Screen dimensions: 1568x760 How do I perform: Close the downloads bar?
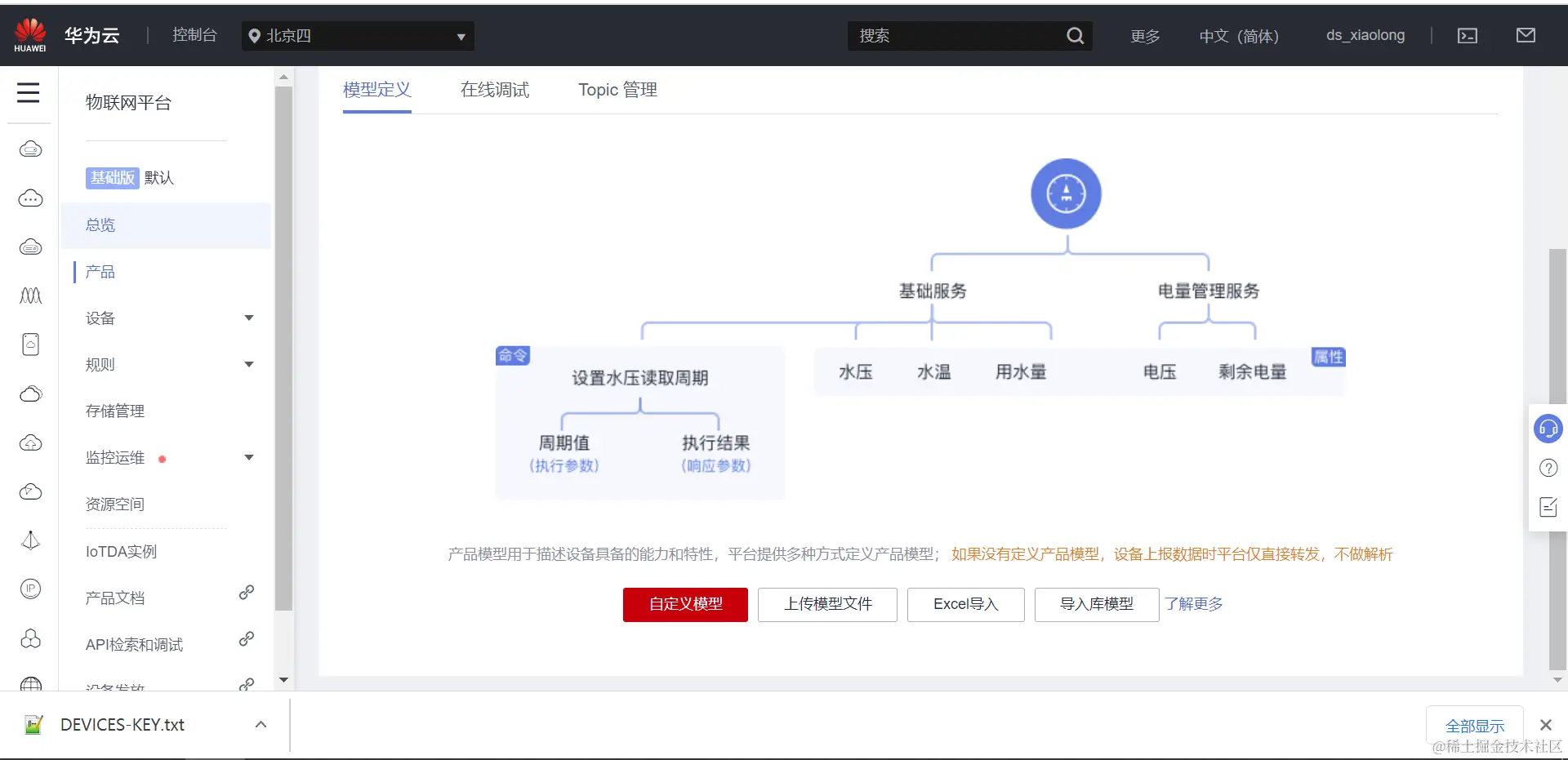point(1545,725)
